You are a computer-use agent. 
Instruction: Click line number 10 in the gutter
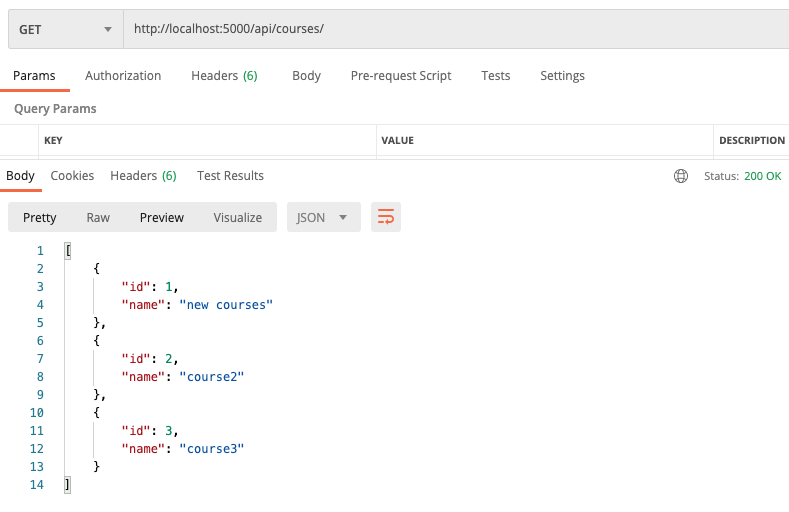(37, 413)
